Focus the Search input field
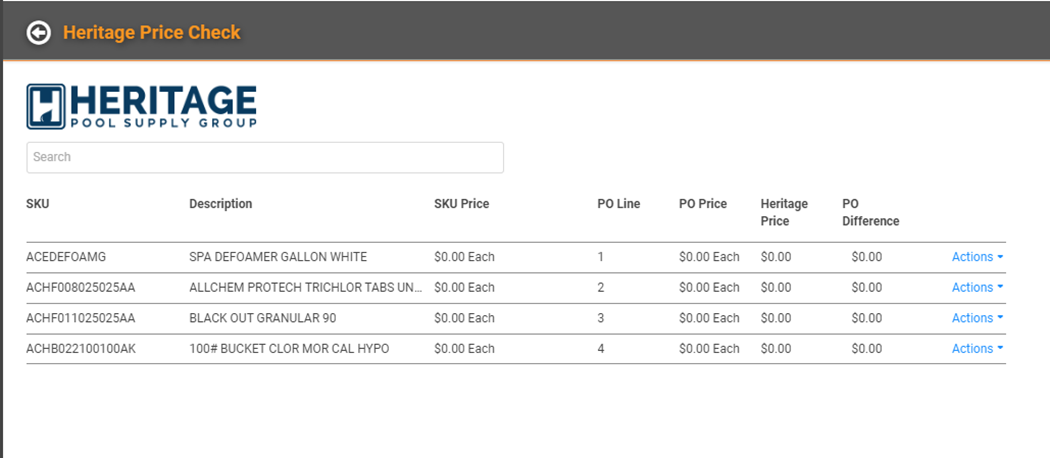This screenshot has height=458, width=1050. (265, 157)
